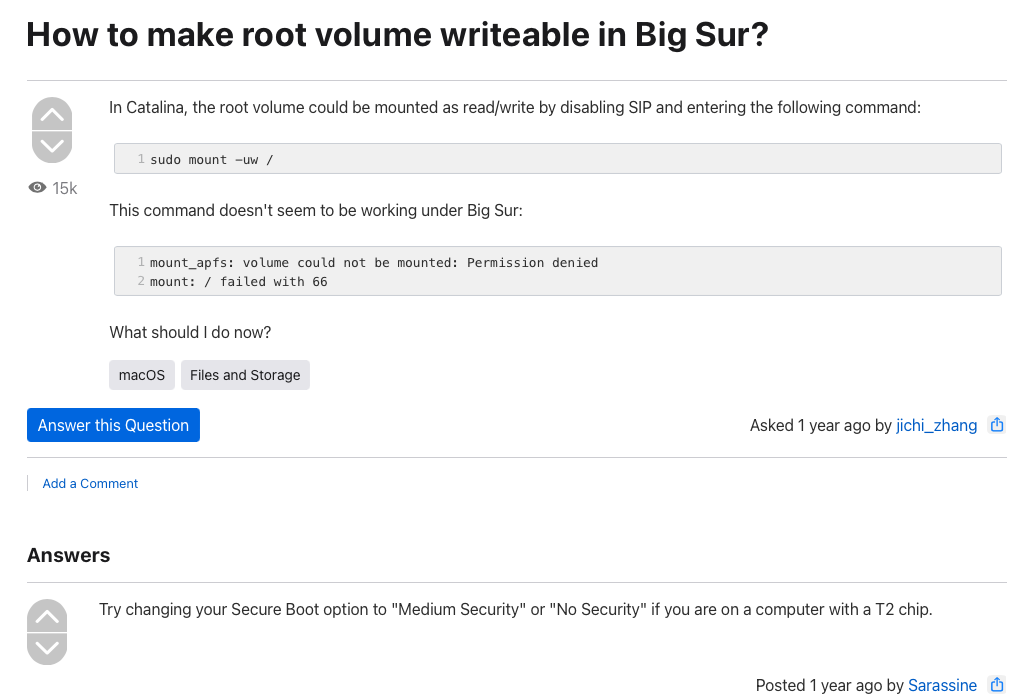Click the Answer this Question button
This screenshot has width=1014, height=700.
(113, 425)
